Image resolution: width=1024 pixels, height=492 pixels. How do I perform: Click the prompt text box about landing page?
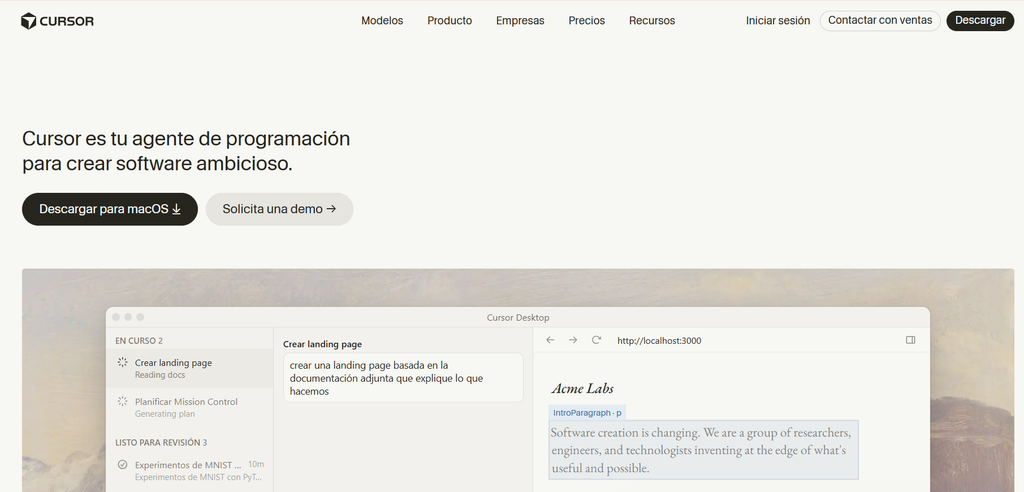coord(403,378)
